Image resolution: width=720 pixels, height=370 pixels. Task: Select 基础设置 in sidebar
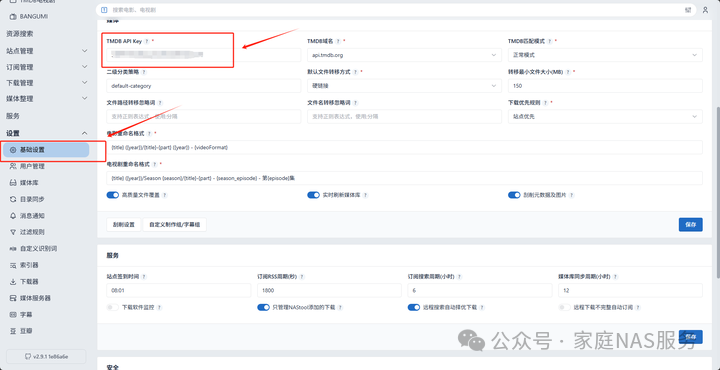46,150
